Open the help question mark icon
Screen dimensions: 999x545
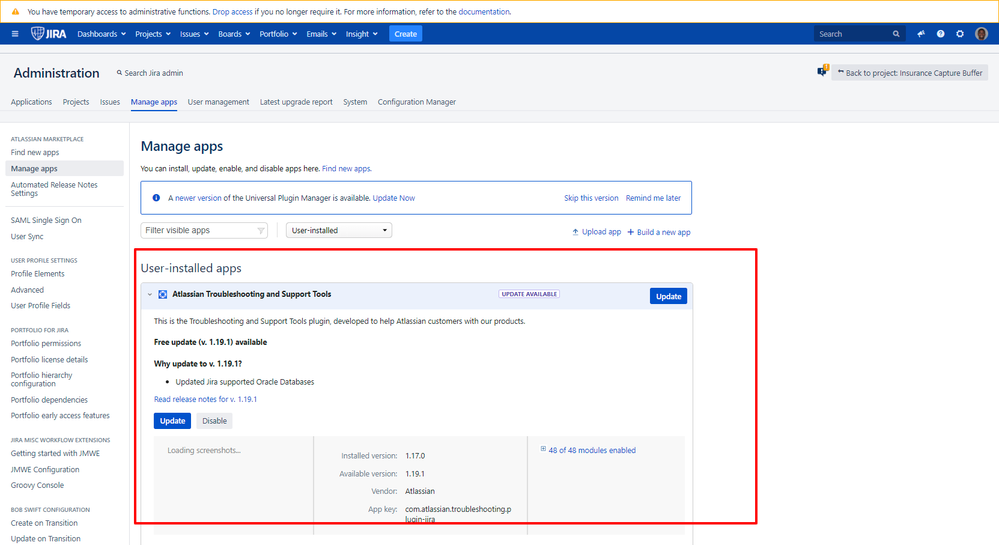[x=940, y=34]
